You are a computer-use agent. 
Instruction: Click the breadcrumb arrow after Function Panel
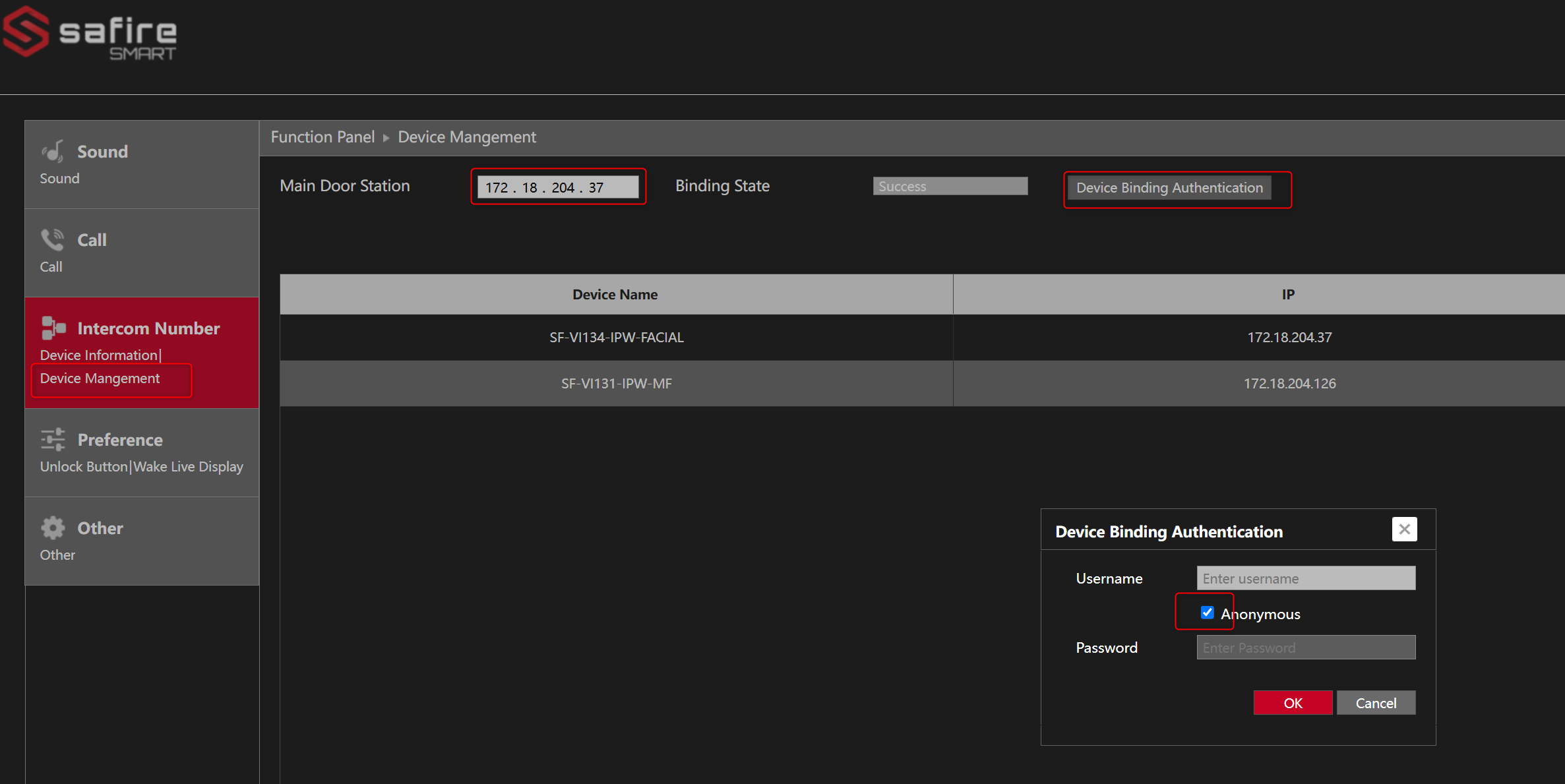(386, 137)
